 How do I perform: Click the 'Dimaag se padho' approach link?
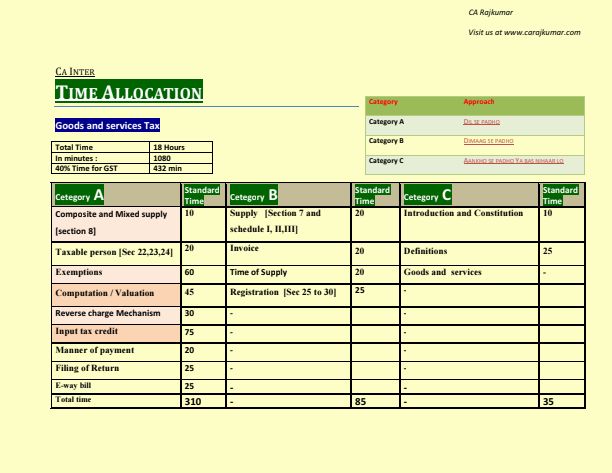pos(488,141)
